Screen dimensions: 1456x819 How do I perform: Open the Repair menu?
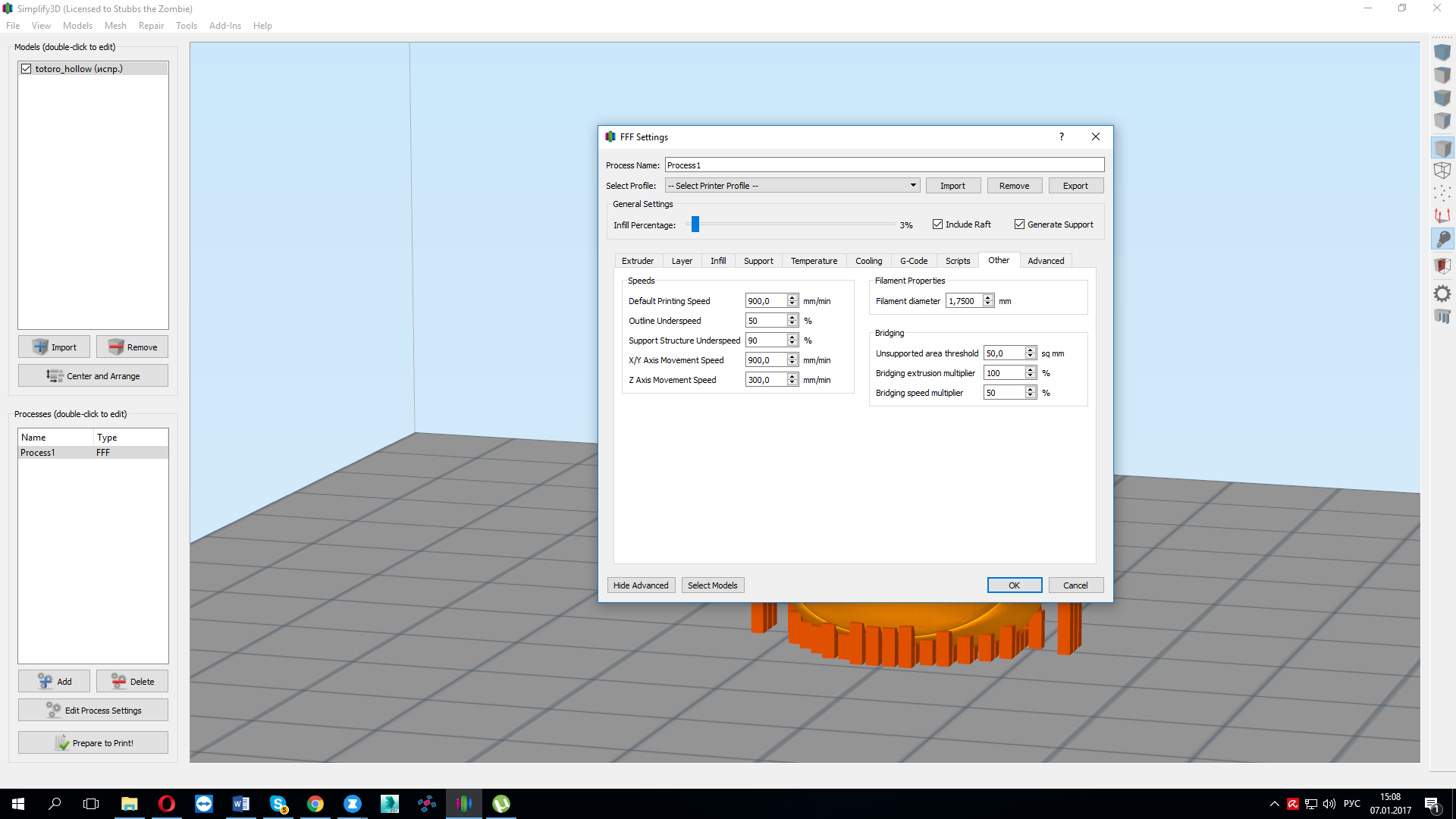(x=151, y=26)
